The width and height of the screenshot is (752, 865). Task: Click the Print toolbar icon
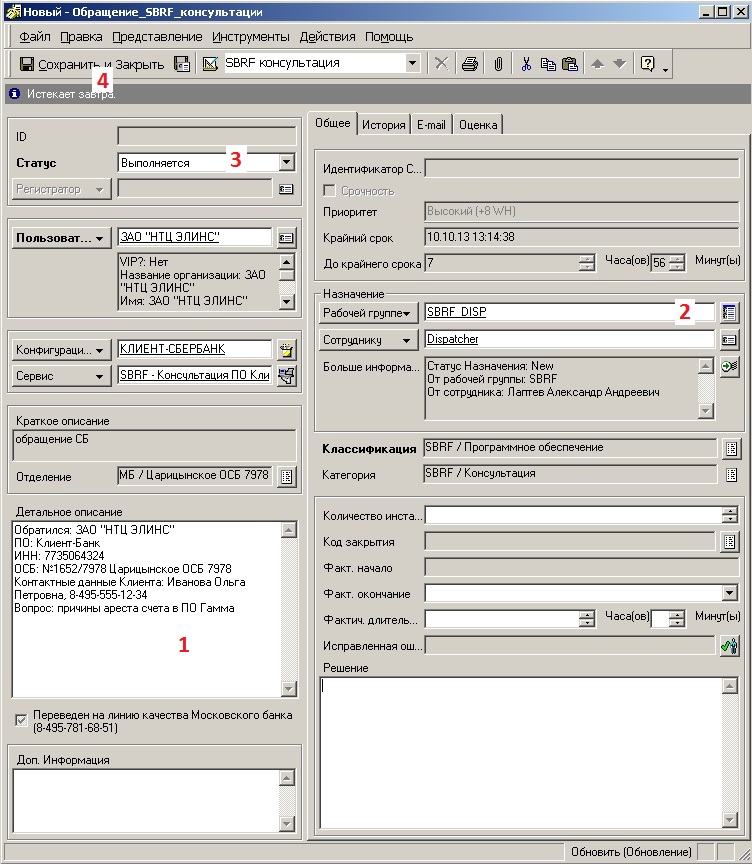coord(470,64)
